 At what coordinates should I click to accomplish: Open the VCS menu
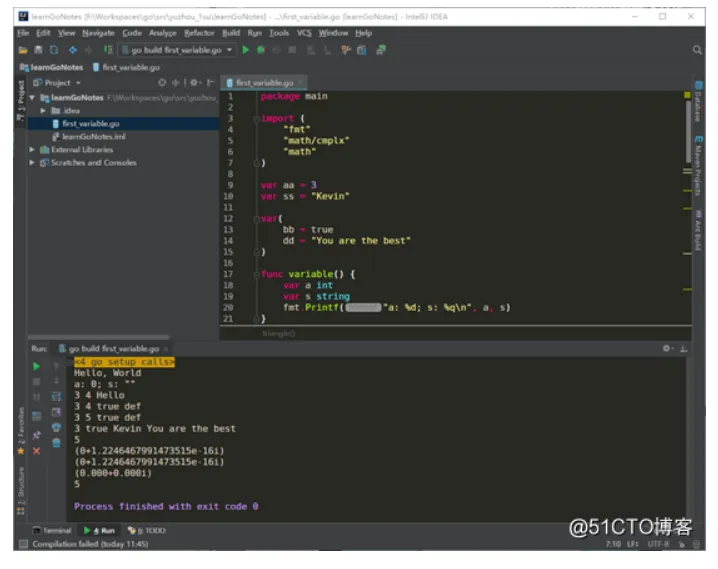point(304,33)
